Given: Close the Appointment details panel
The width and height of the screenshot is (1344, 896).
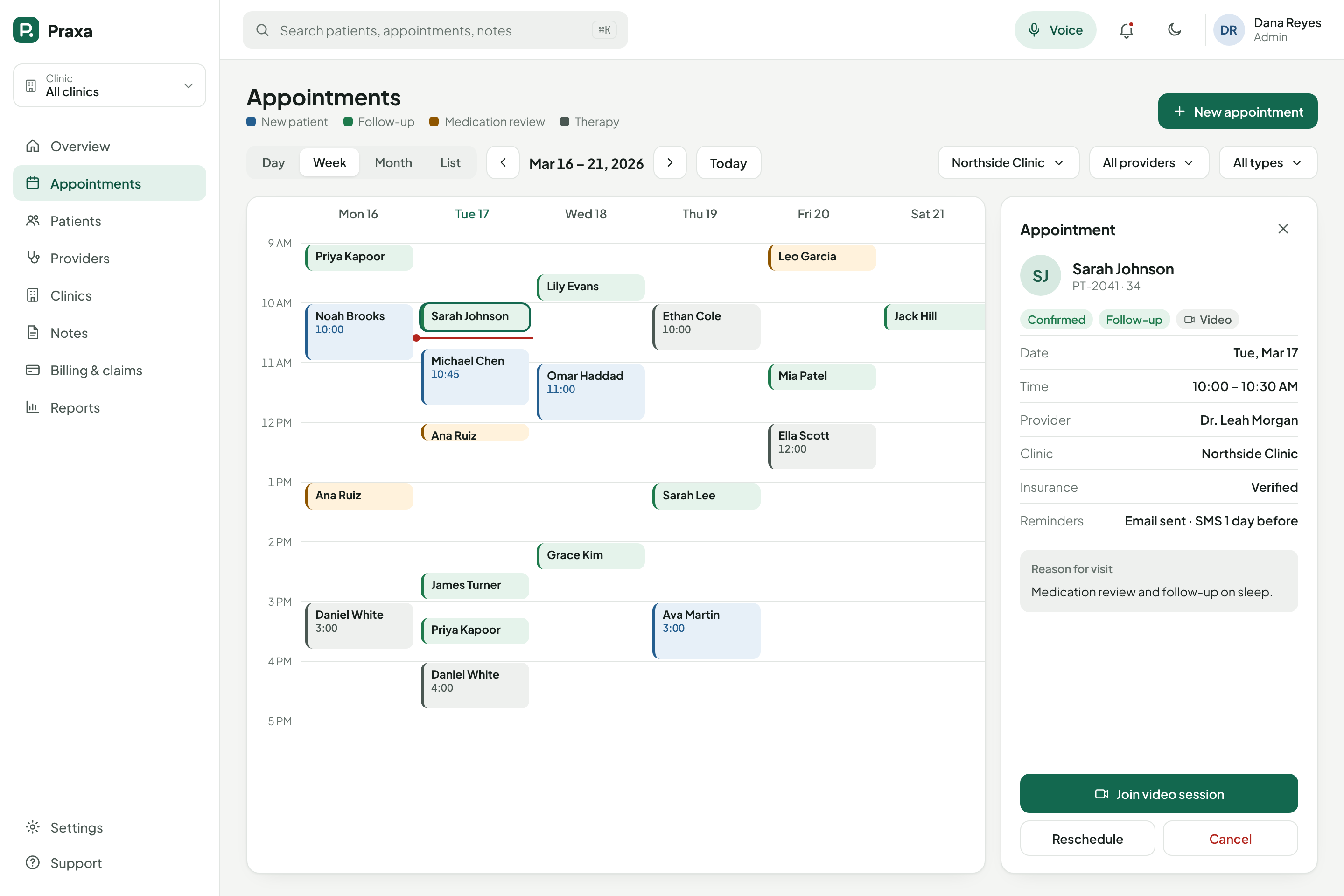Looking at the screenshot, I should coord(1283,229).
